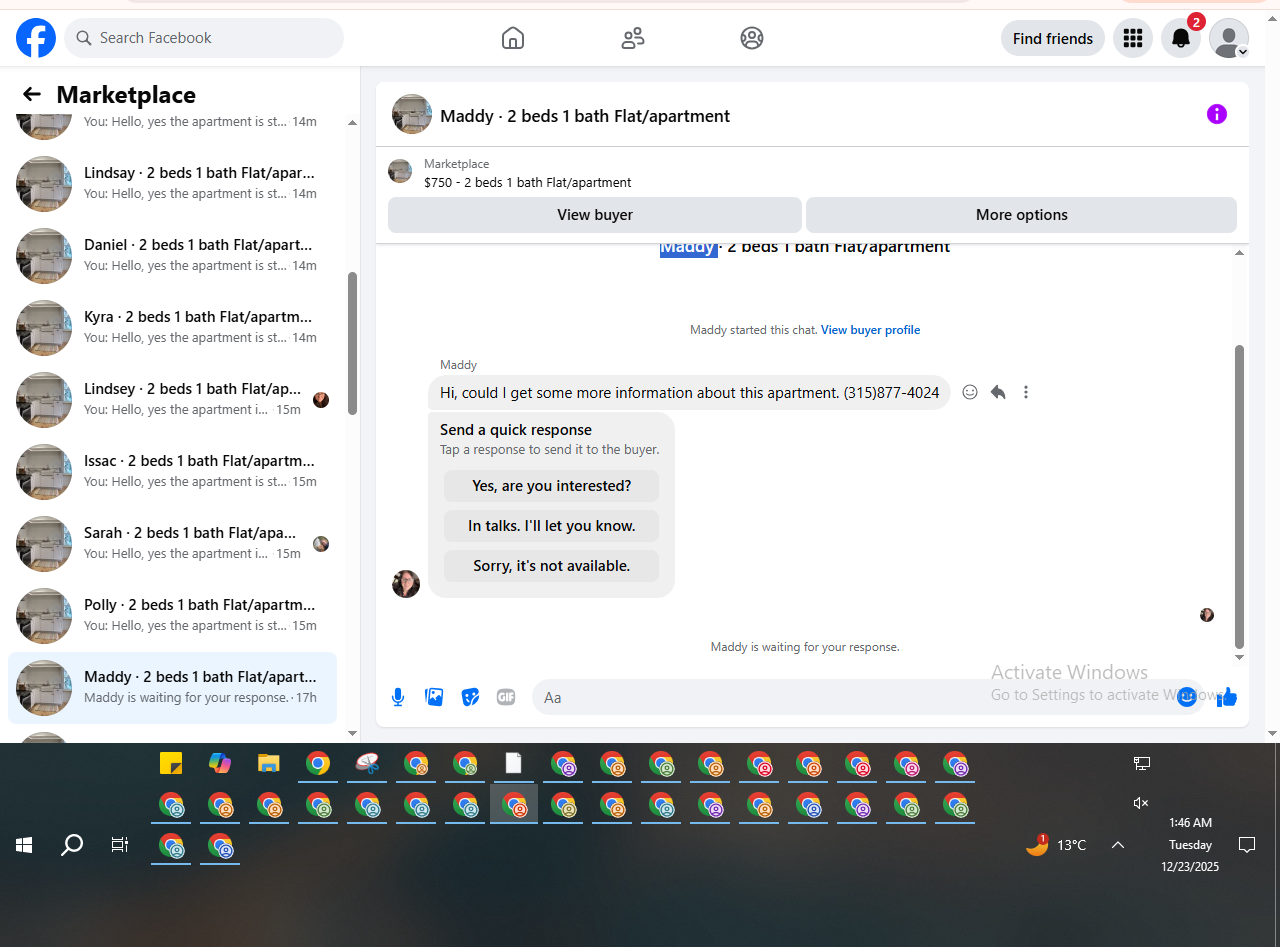Image resolution: width=1280 pixels, height=947 pixels.
Task: Click Maddy's avatar beside the quick responses
Action: coord(406,584)
